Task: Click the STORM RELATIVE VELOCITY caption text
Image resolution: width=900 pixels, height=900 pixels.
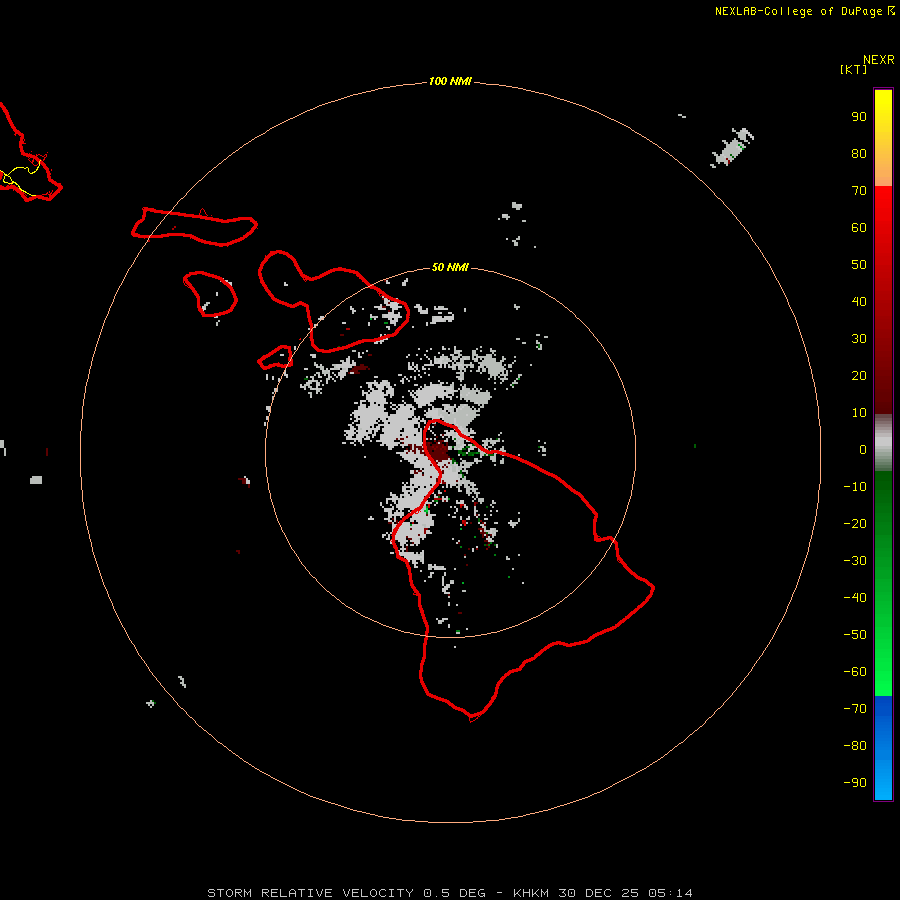Action: [310, 893]
